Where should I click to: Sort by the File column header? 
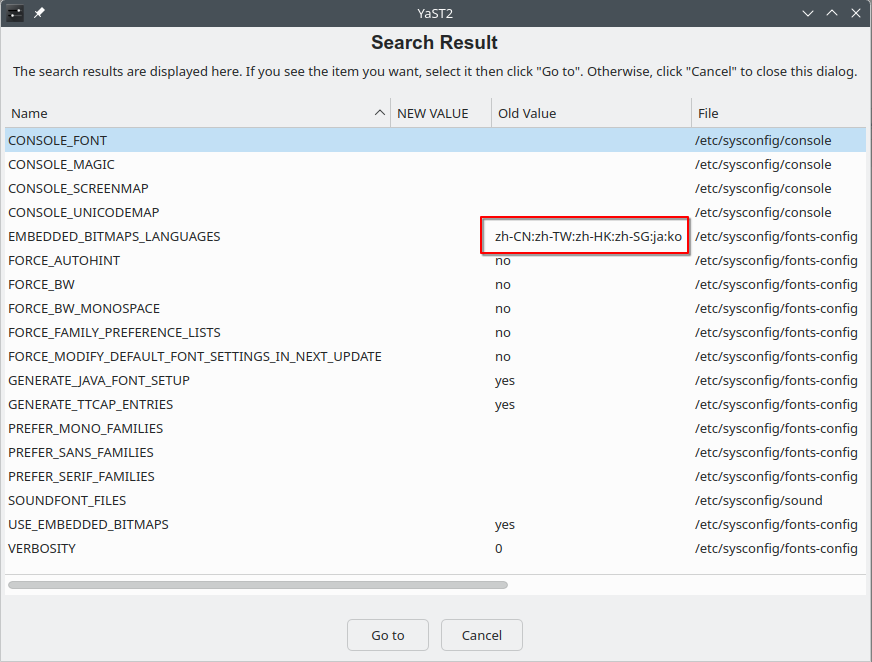tap(779, 113)
